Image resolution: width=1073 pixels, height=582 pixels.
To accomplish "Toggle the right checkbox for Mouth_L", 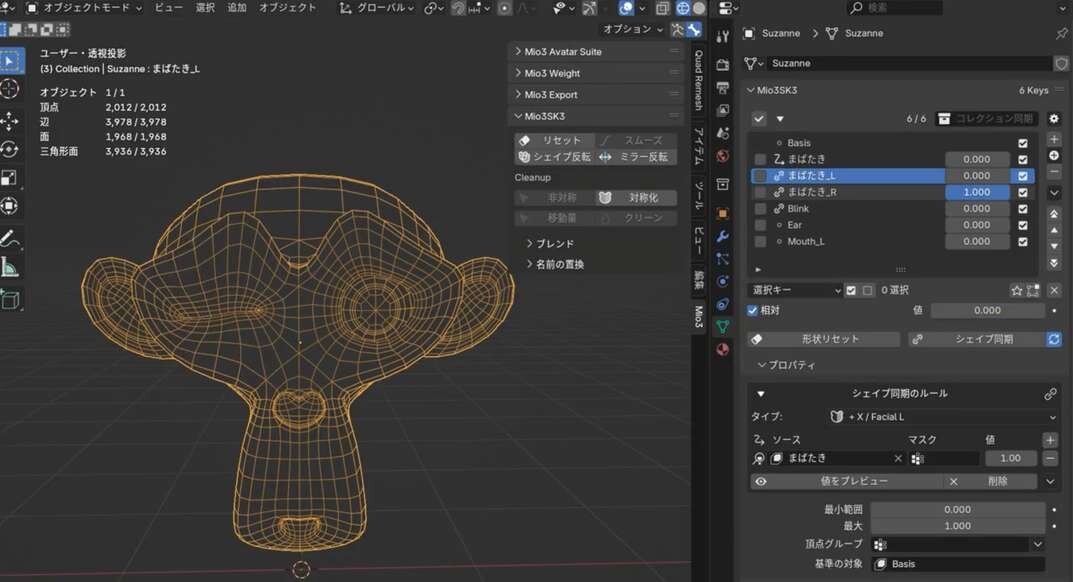I will (1022, 242).
